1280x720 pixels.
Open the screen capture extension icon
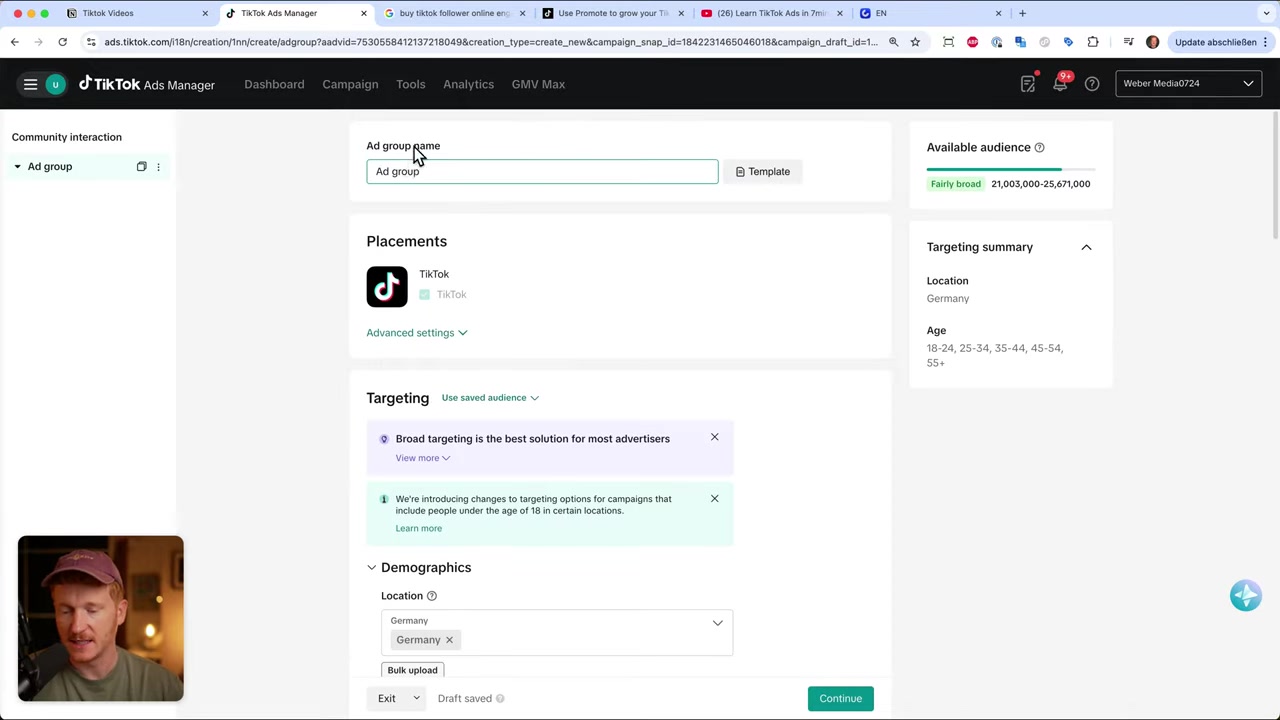pyautogui.click(x=948, y=42)
